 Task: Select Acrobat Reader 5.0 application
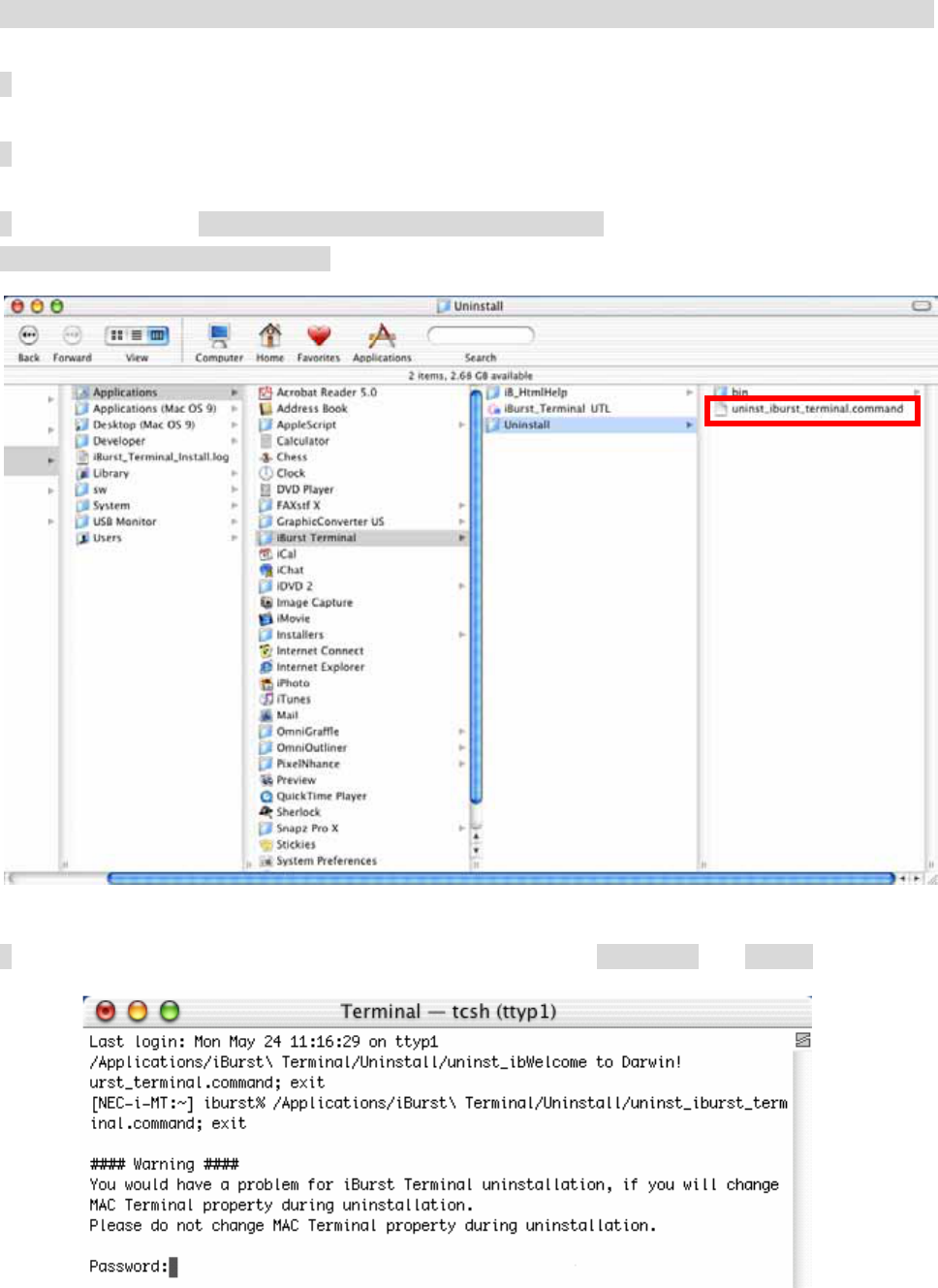pos(362,393)
